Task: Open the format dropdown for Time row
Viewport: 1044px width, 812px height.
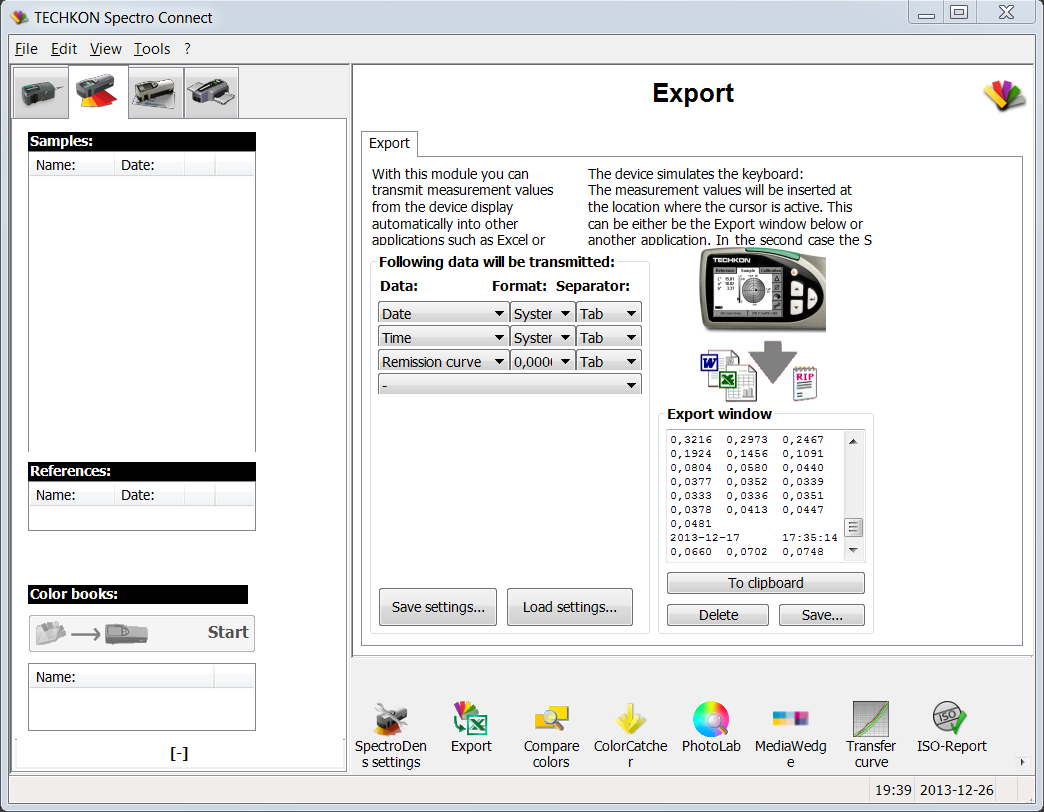Action: click(x=541, y=337)
